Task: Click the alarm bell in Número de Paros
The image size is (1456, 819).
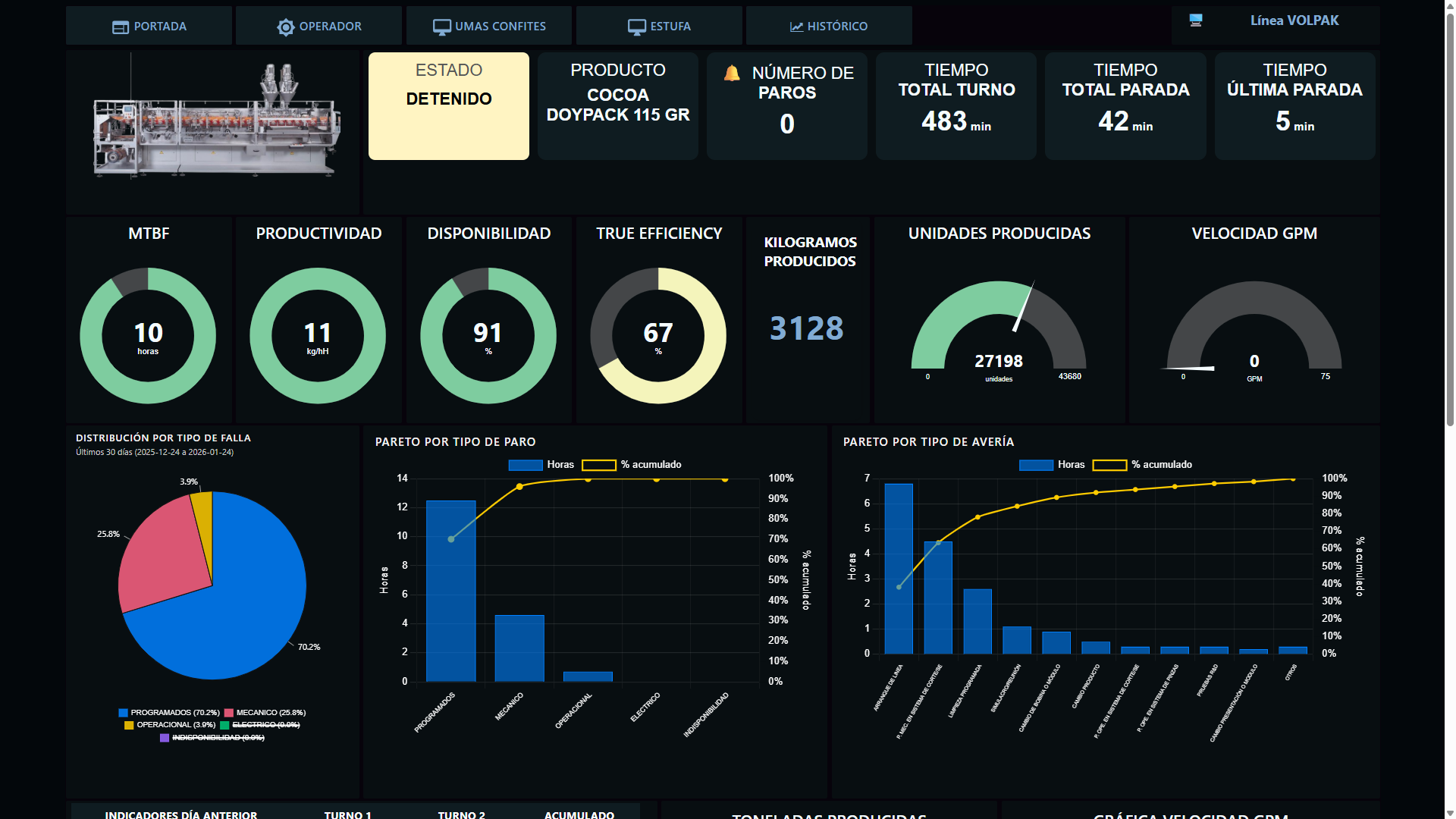Action: (x=732, y=74)
